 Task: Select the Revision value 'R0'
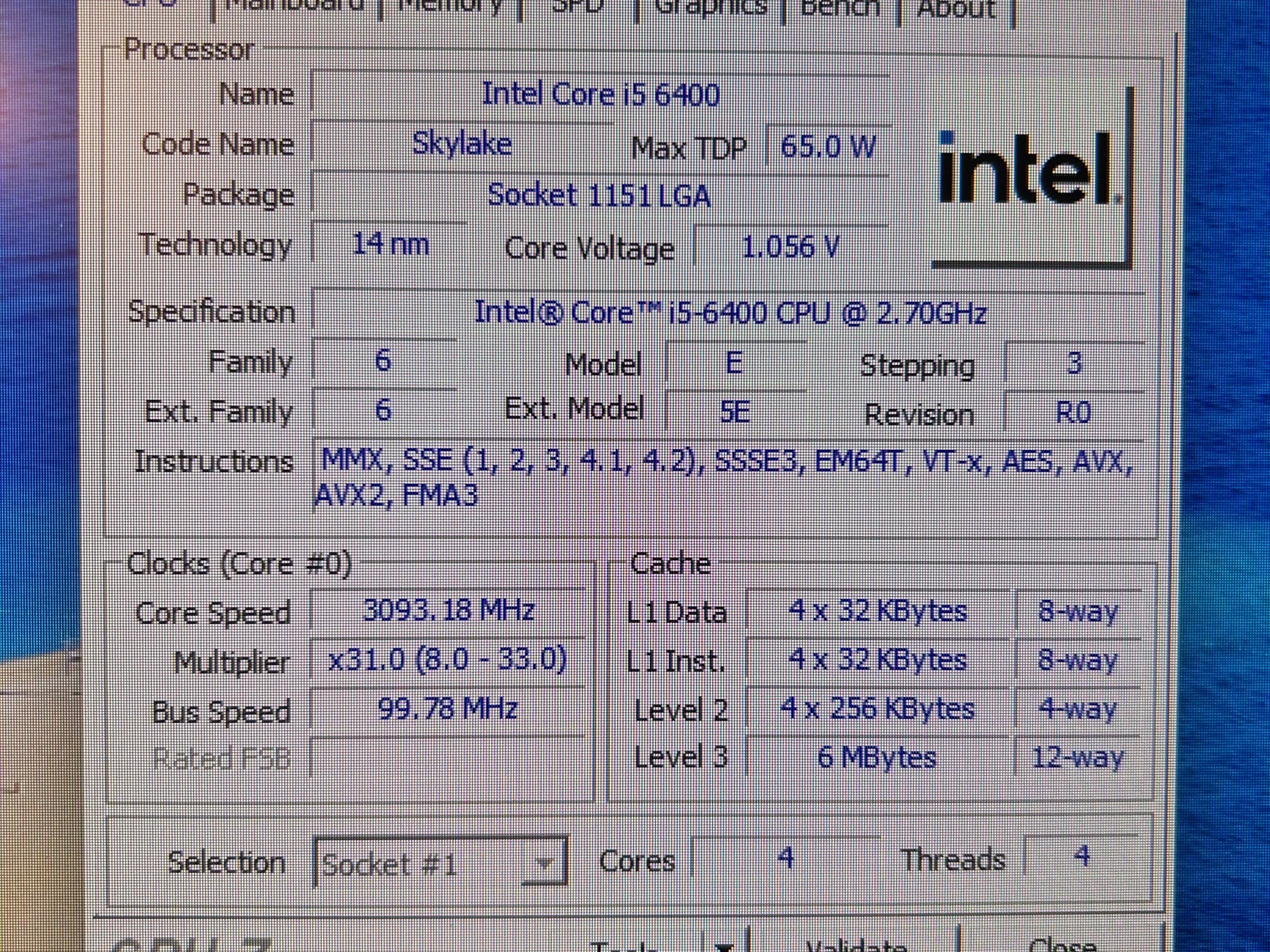pyautogui.click(x=1073, y=413)
